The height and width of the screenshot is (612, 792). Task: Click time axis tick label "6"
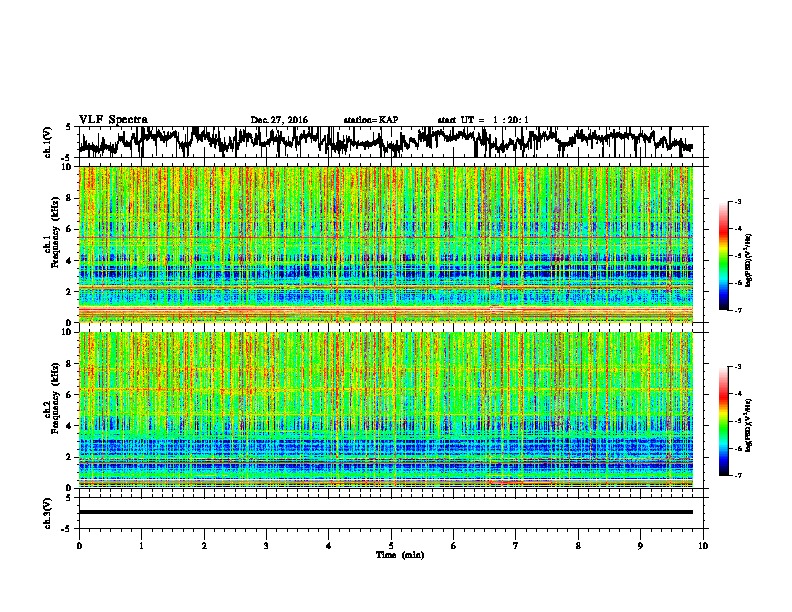(454, 546)
